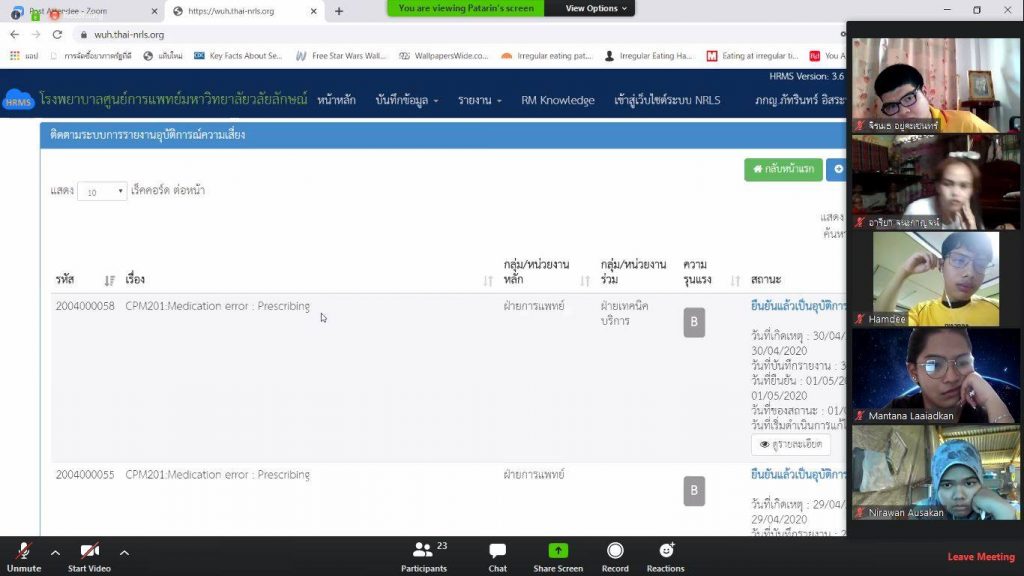This screenshot has width=1024, height=576.
Task: Open the records-per-page dropdown showing 10
Action: [x=102, y=191]
